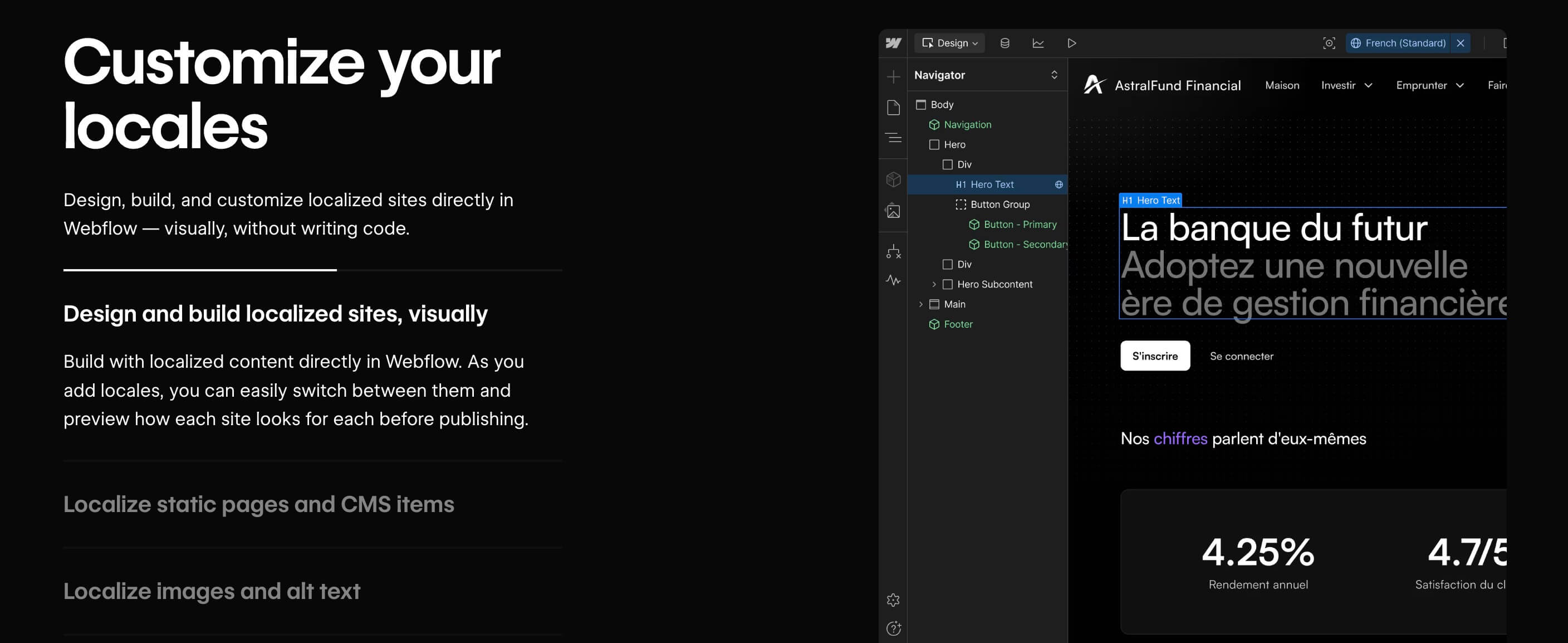Open the Components cube icon in sidebar

(893, 179)
